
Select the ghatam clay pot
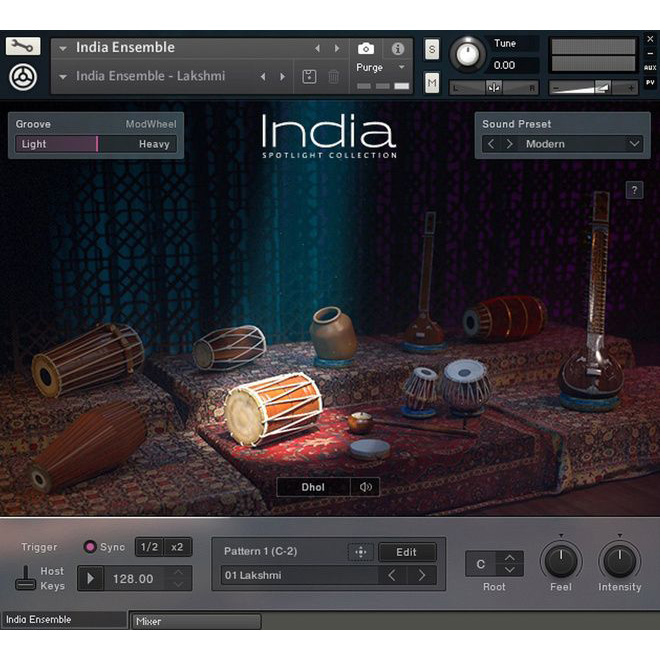(333, 336)
